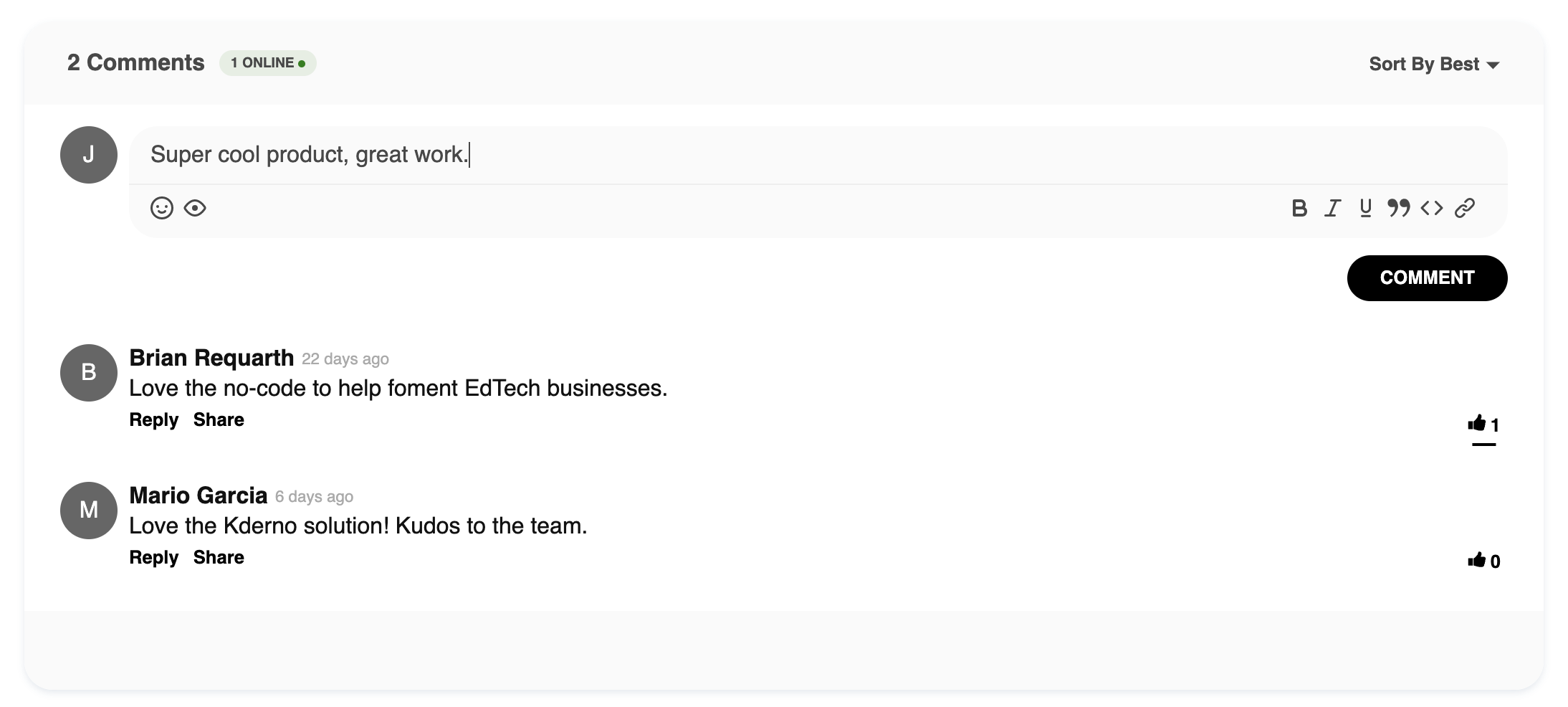Like Mario Garcia's comment
Viewport: 1568px width, 707px height.
(1477, 560)
